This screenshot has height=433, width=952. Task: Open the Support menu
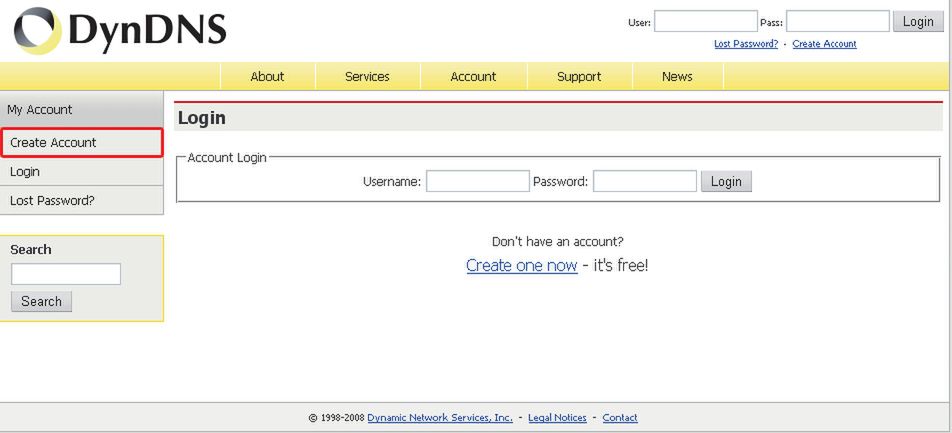pos(579,77)
